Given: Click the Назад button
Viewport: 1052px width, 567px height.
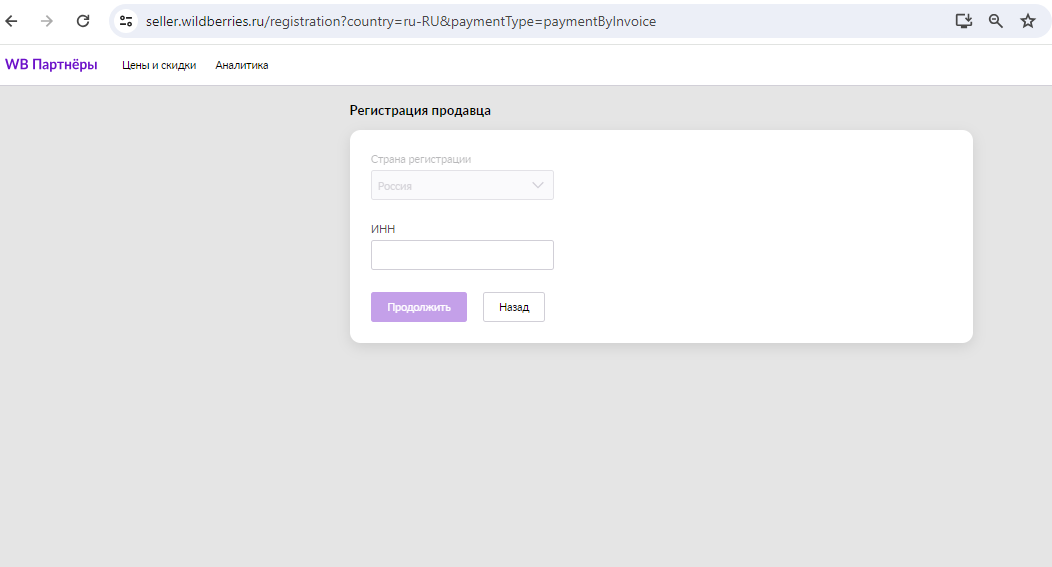Looking at the screenshot, I should (514, 307).
